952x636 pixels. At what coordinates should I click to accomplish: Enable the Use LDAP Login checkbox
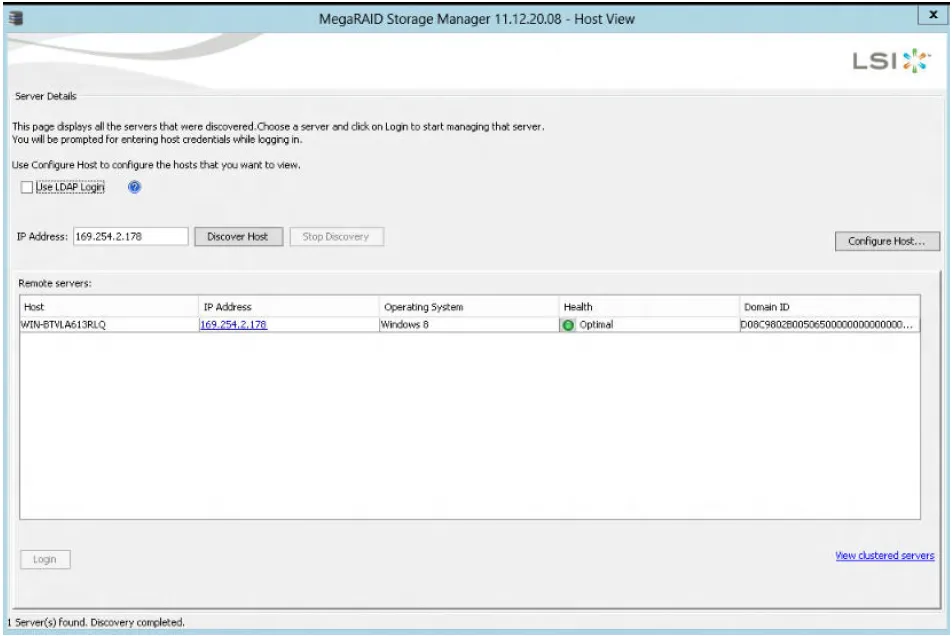tap(27, 187)
